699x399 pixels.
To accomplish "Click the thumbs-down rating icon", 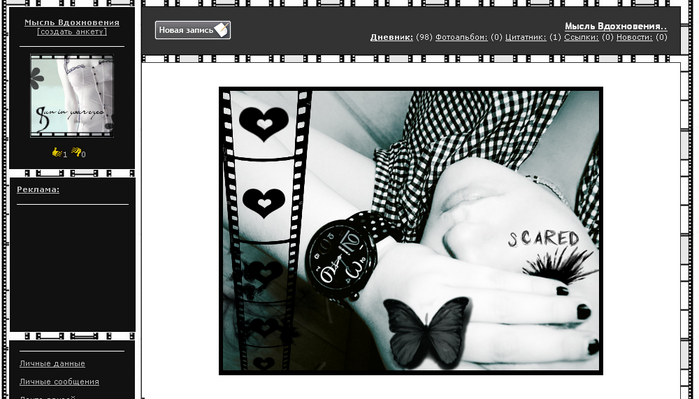I will (x=76, y=152).
